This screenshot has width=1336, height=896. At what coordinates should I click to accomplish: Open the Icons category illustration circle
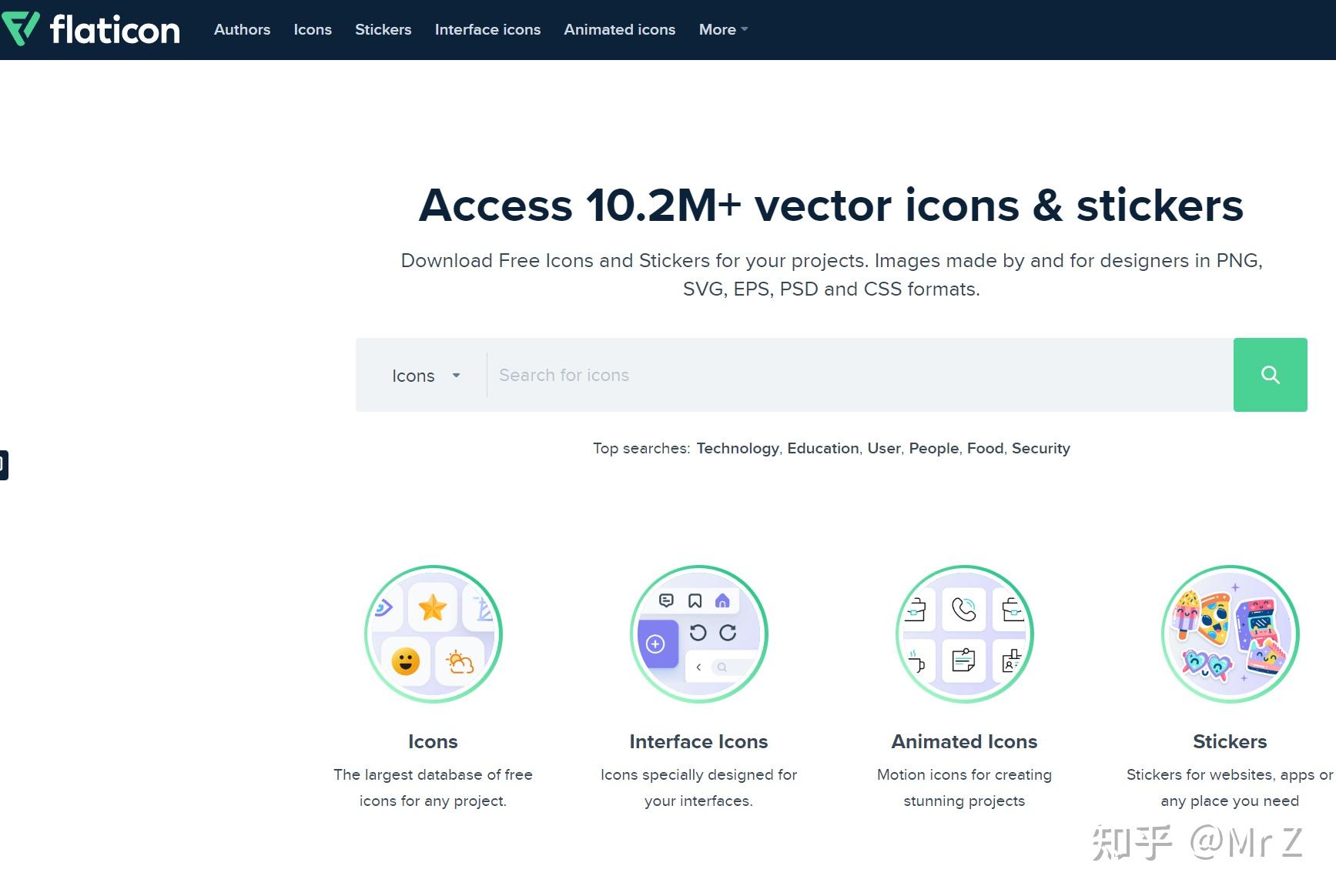pyautogui.click(x=433, y=634)
